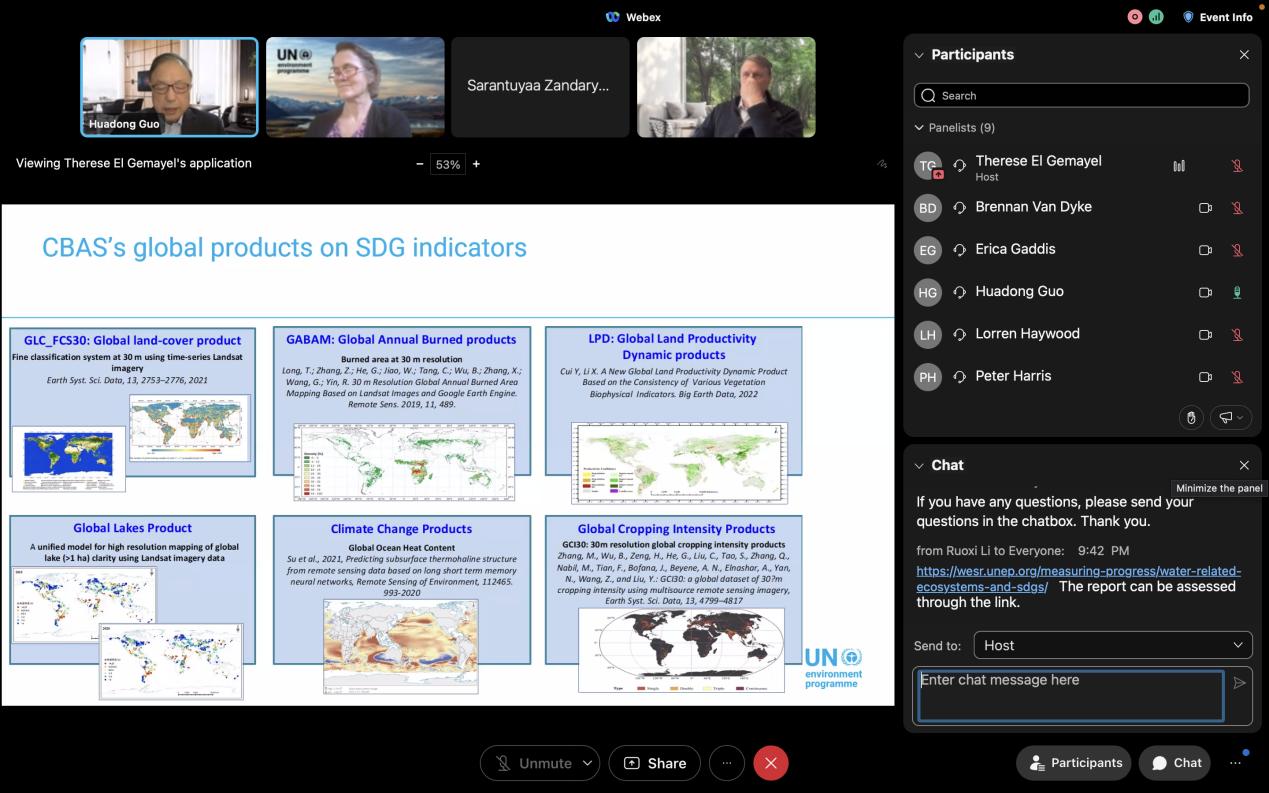
Task: Click Peter Harris's camera icon
Action: pyautogui.click(x=1205, y=377)
